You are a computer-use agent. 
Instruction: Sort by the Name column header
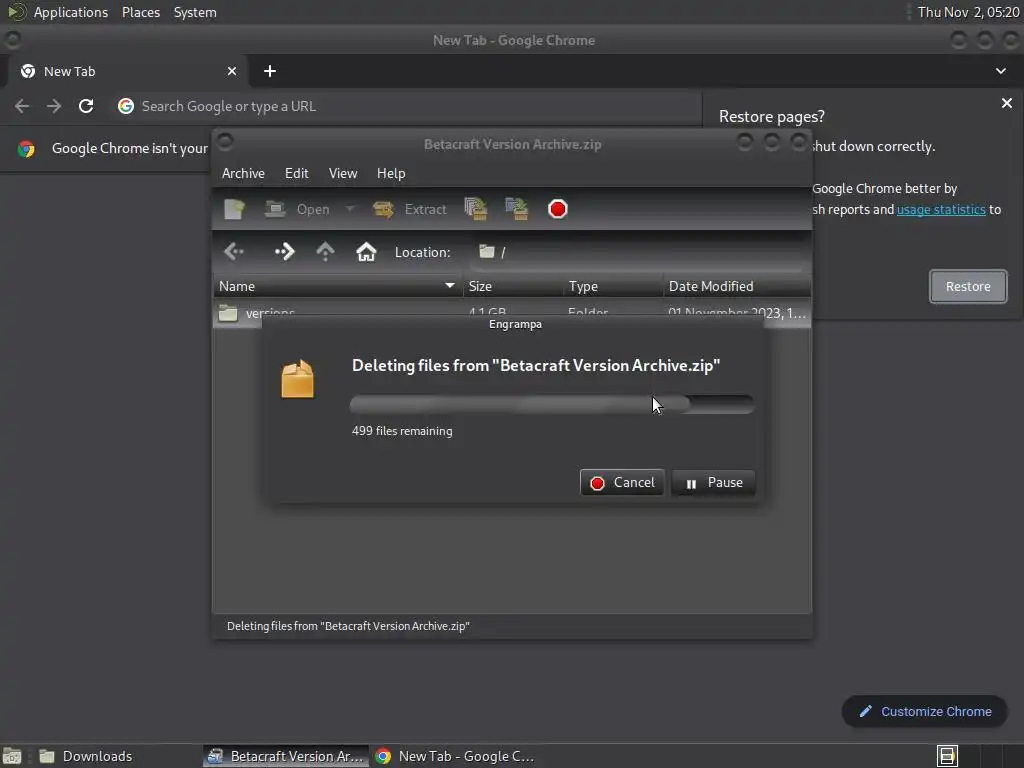point(338,286)
